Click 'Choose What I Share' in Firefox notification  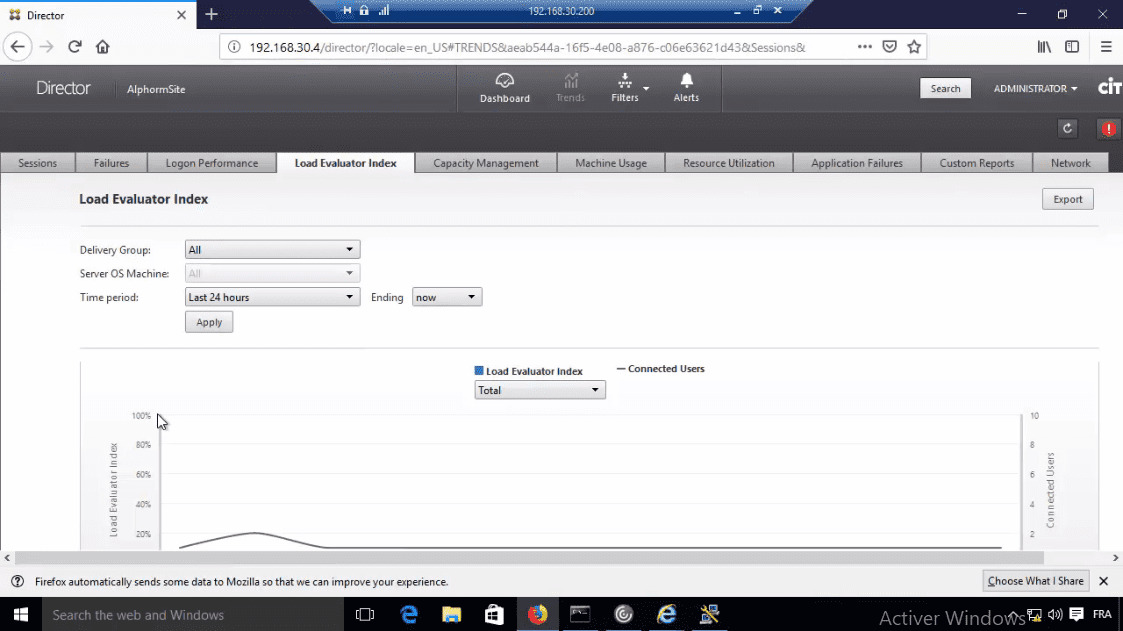pyautogui.click(x=1035, y=580)
